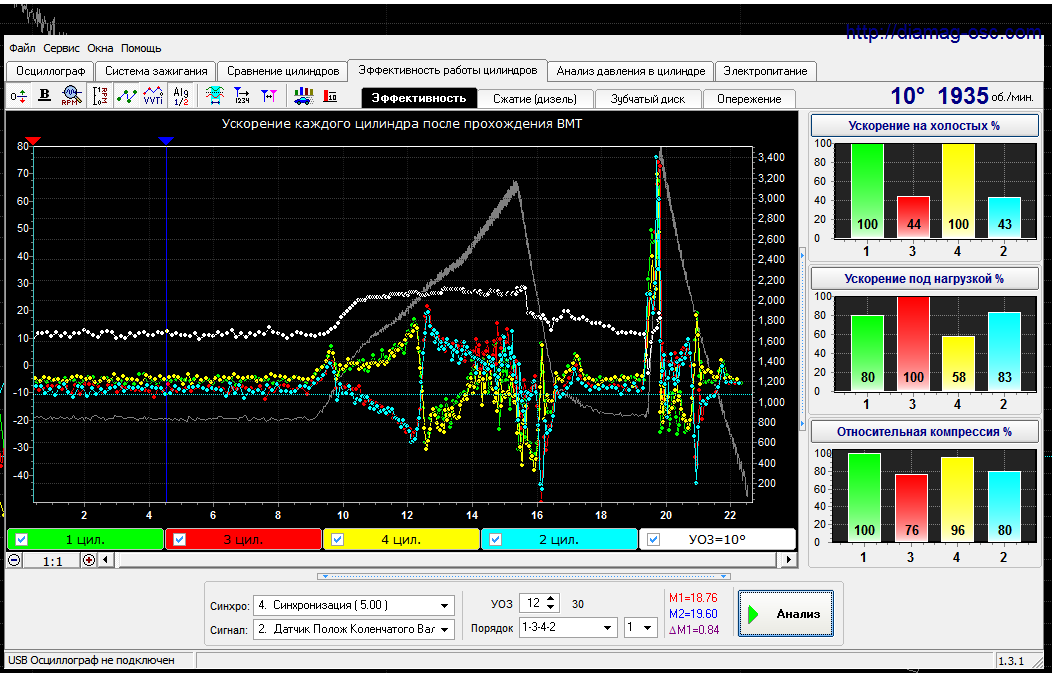Enable the VVTi toolbar icon
This screenshot has width=1056, height=673.
coord(154,96)
